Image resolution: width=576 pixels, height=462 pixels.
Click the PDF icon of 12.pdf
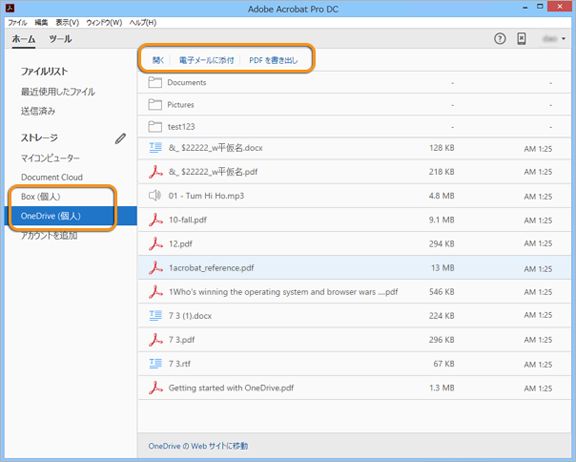pyautogui.click(x=155, y=244)
